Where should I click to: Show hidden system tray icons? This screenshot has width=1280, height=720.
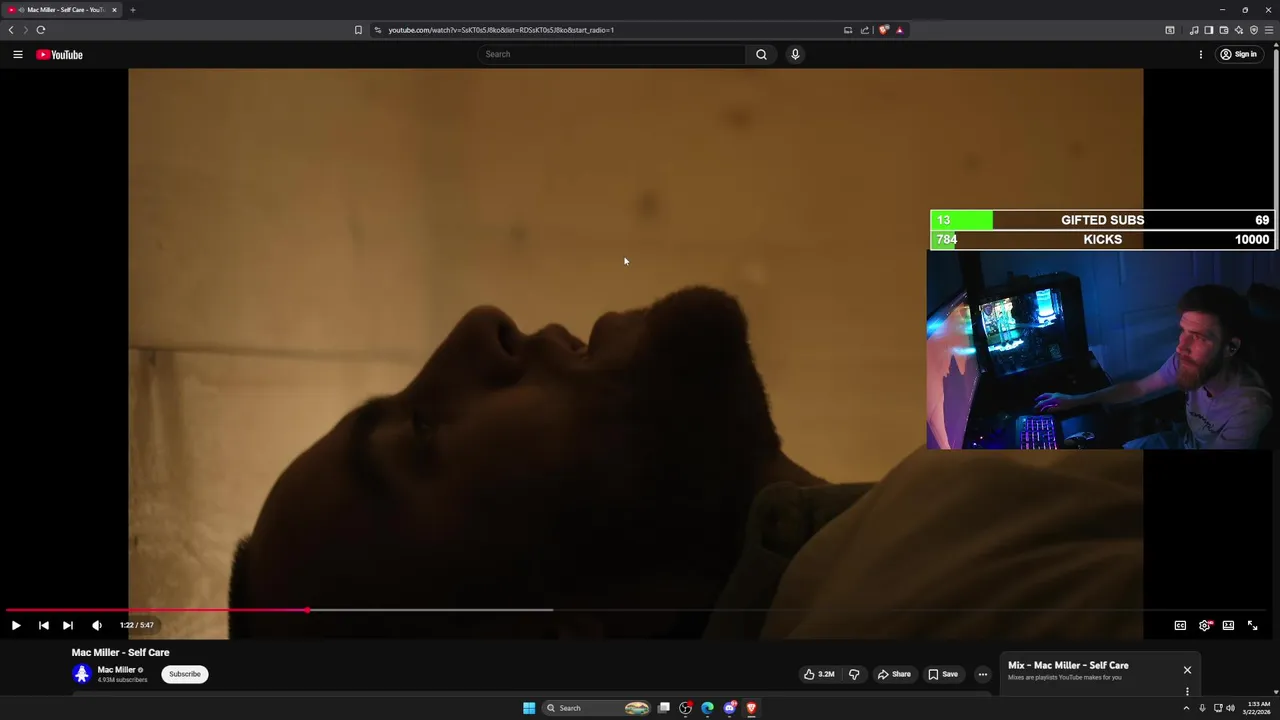tap(1186, 708)
